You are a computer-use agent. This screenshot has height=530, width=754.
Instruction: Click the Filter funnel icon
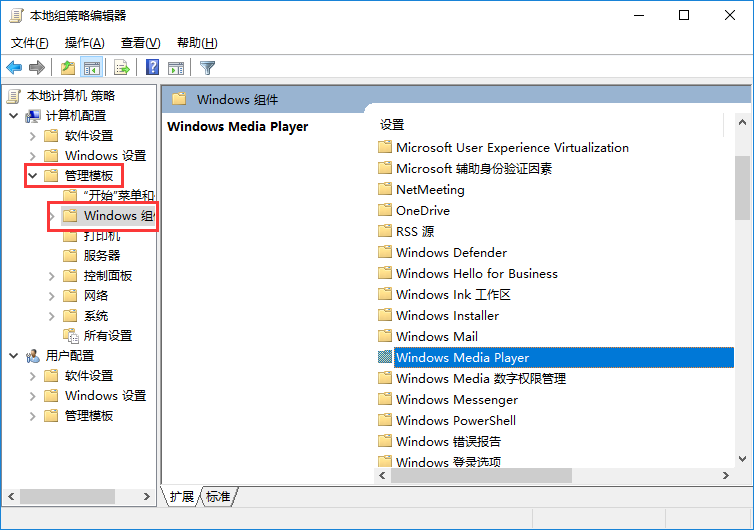[207, 68]
